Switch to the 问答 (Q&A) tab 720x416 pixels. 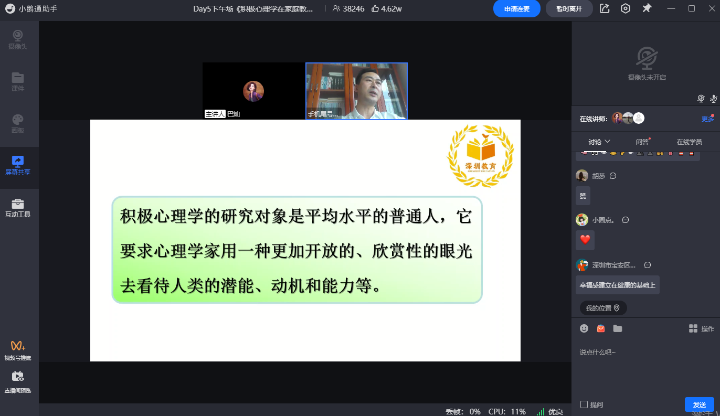(x=642, y=141)
